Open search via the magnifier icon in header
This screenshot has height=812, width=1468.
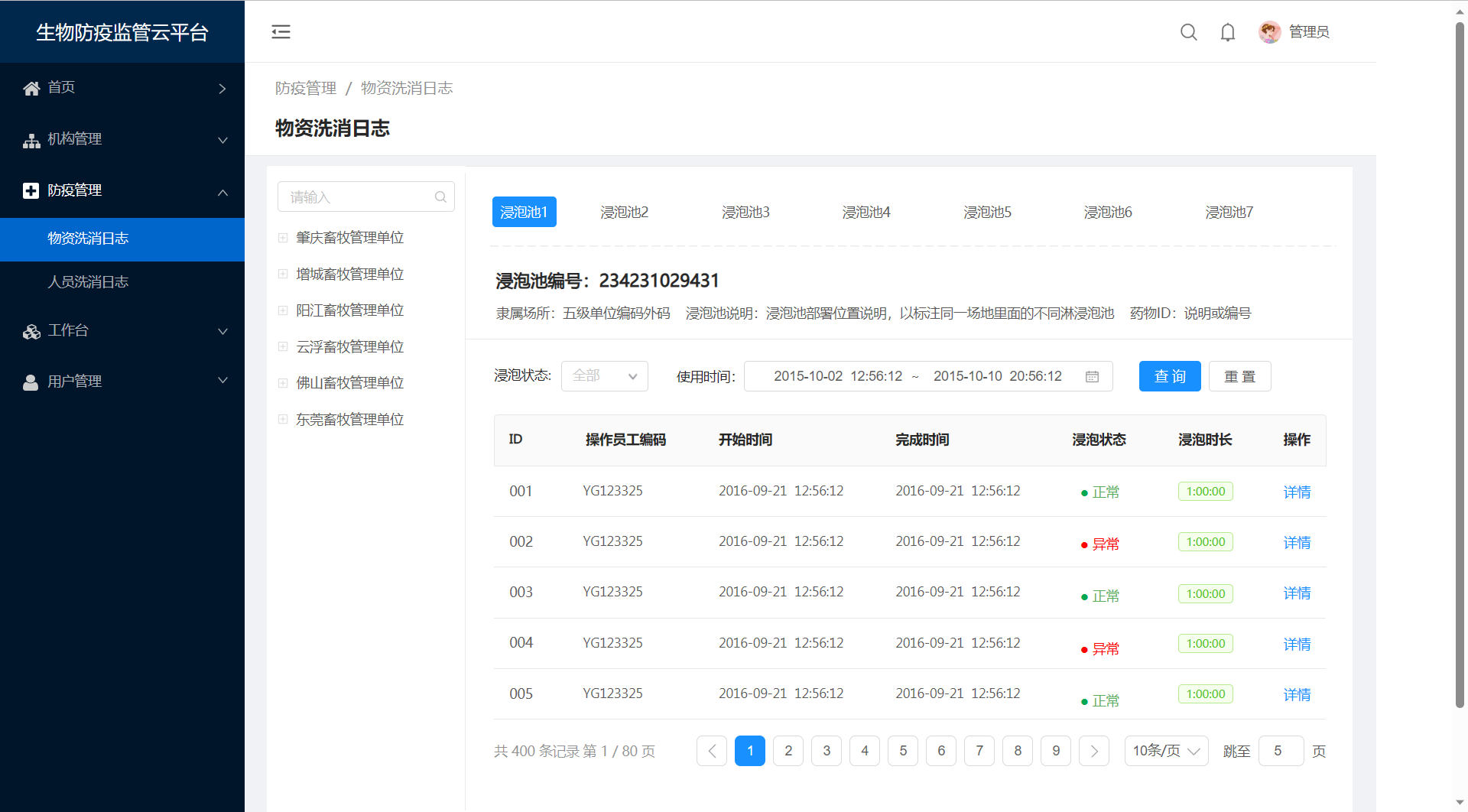1188,32
